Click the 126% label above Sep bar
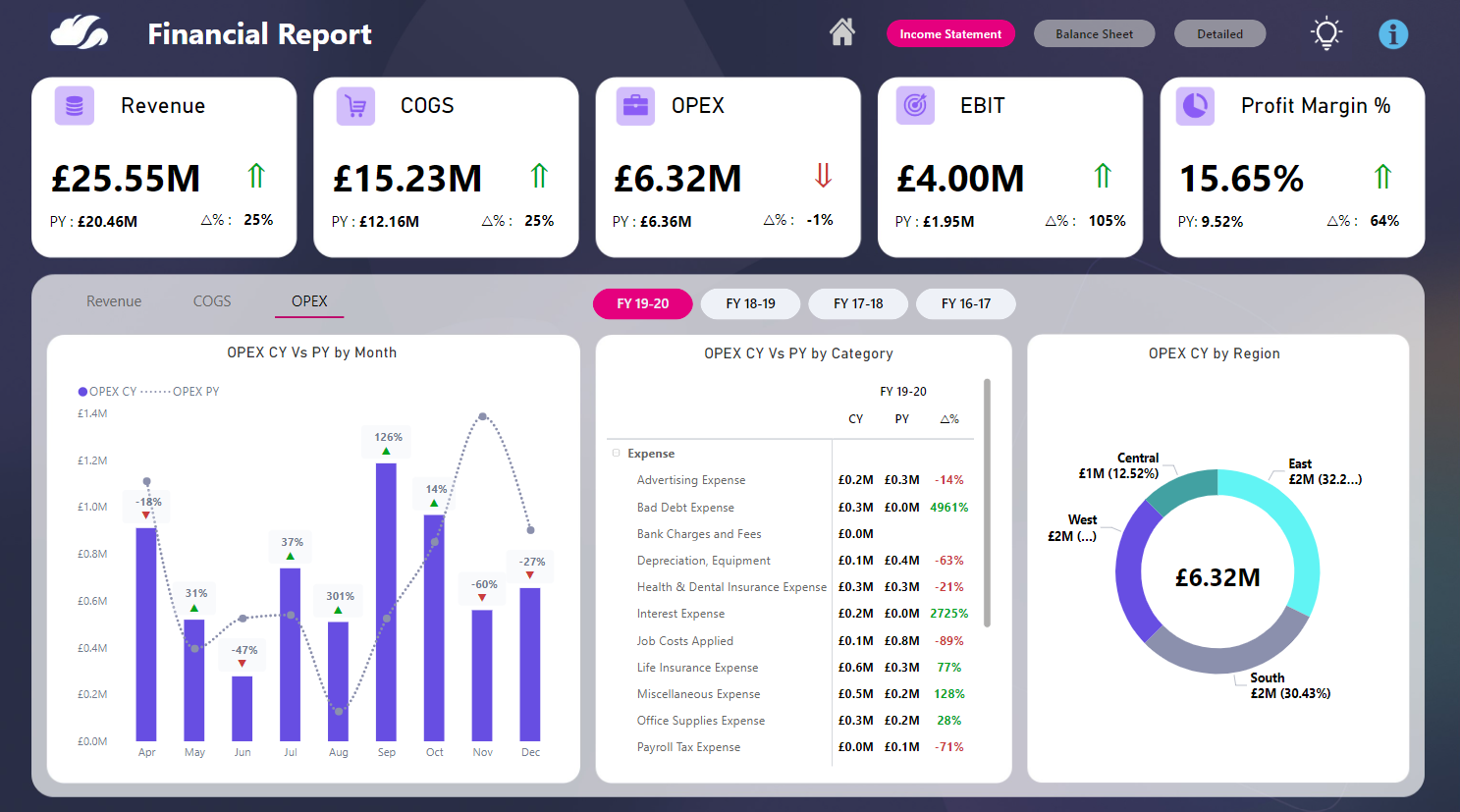 click(x=388, y=437)
